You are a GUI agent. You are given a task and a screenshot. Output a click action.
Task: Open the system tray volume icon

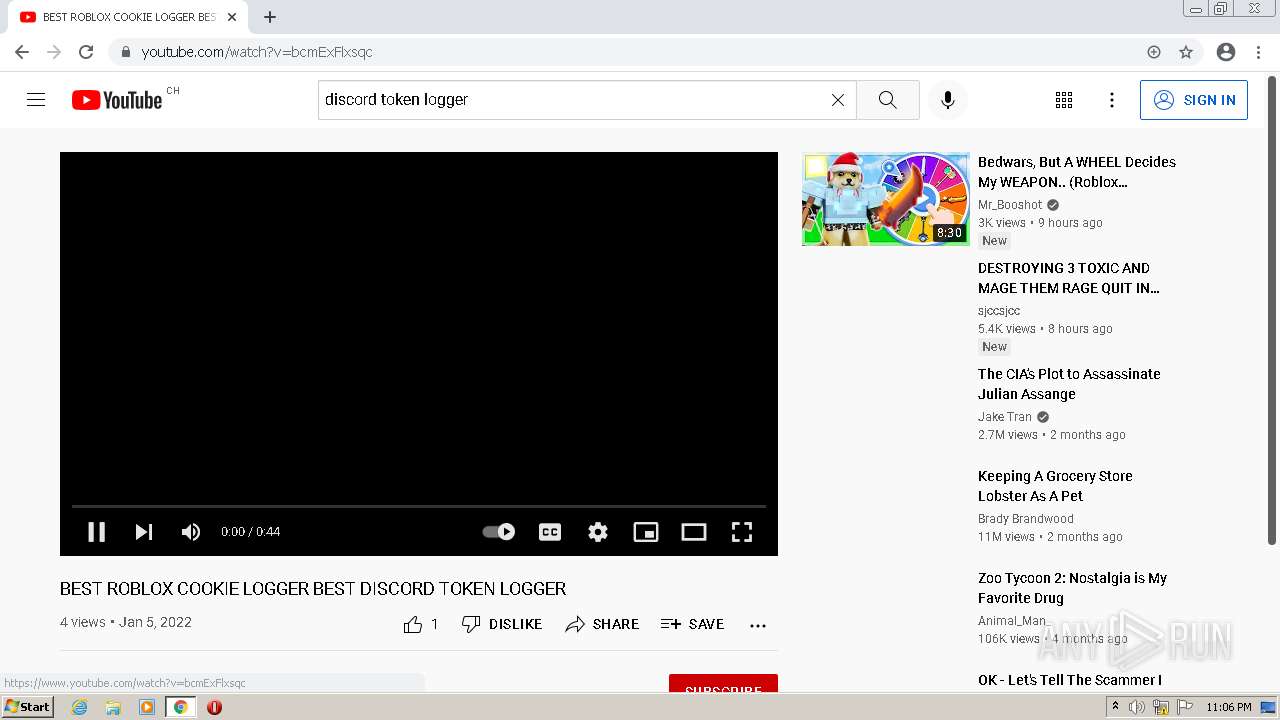pos(1137,707)
